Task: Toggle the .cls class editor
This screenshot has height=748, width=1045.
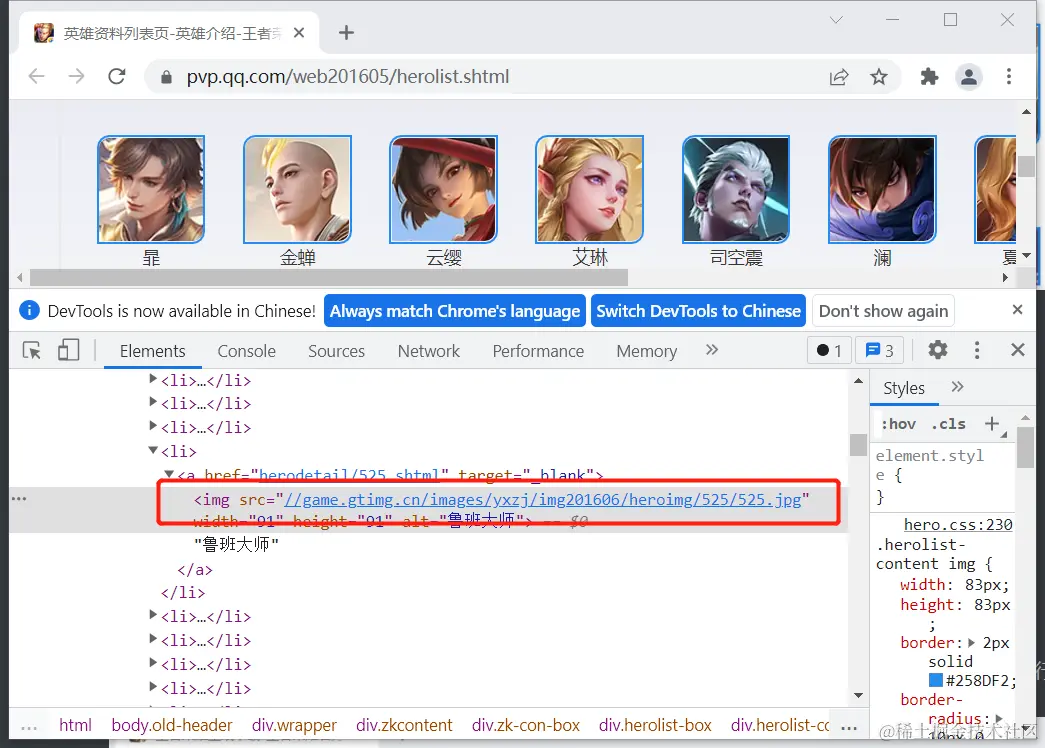Action: [948, 425]
